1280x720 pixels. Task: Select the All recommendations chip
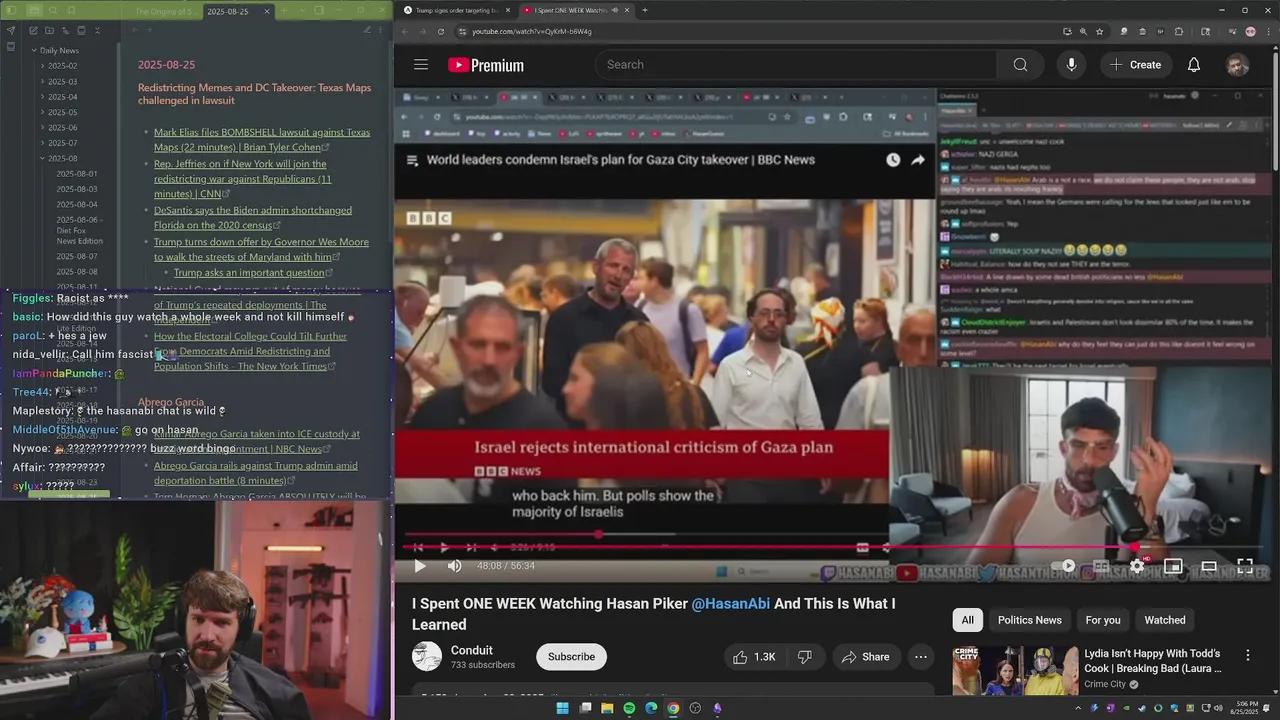click(x=968, y=620)
